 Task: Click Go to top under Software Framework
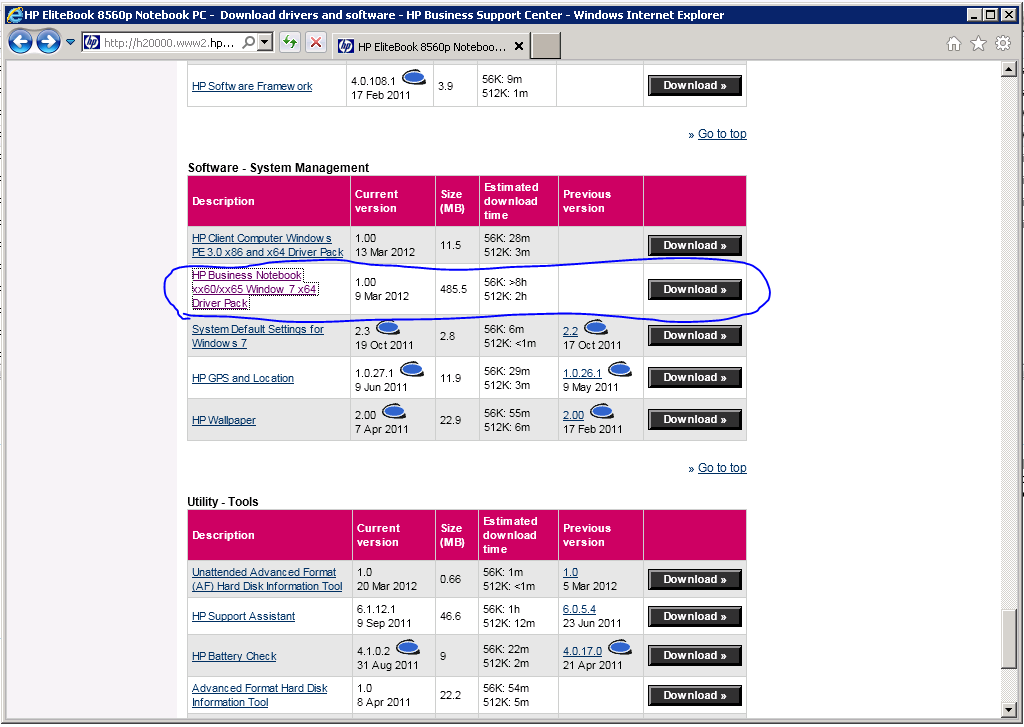point(722,134)
